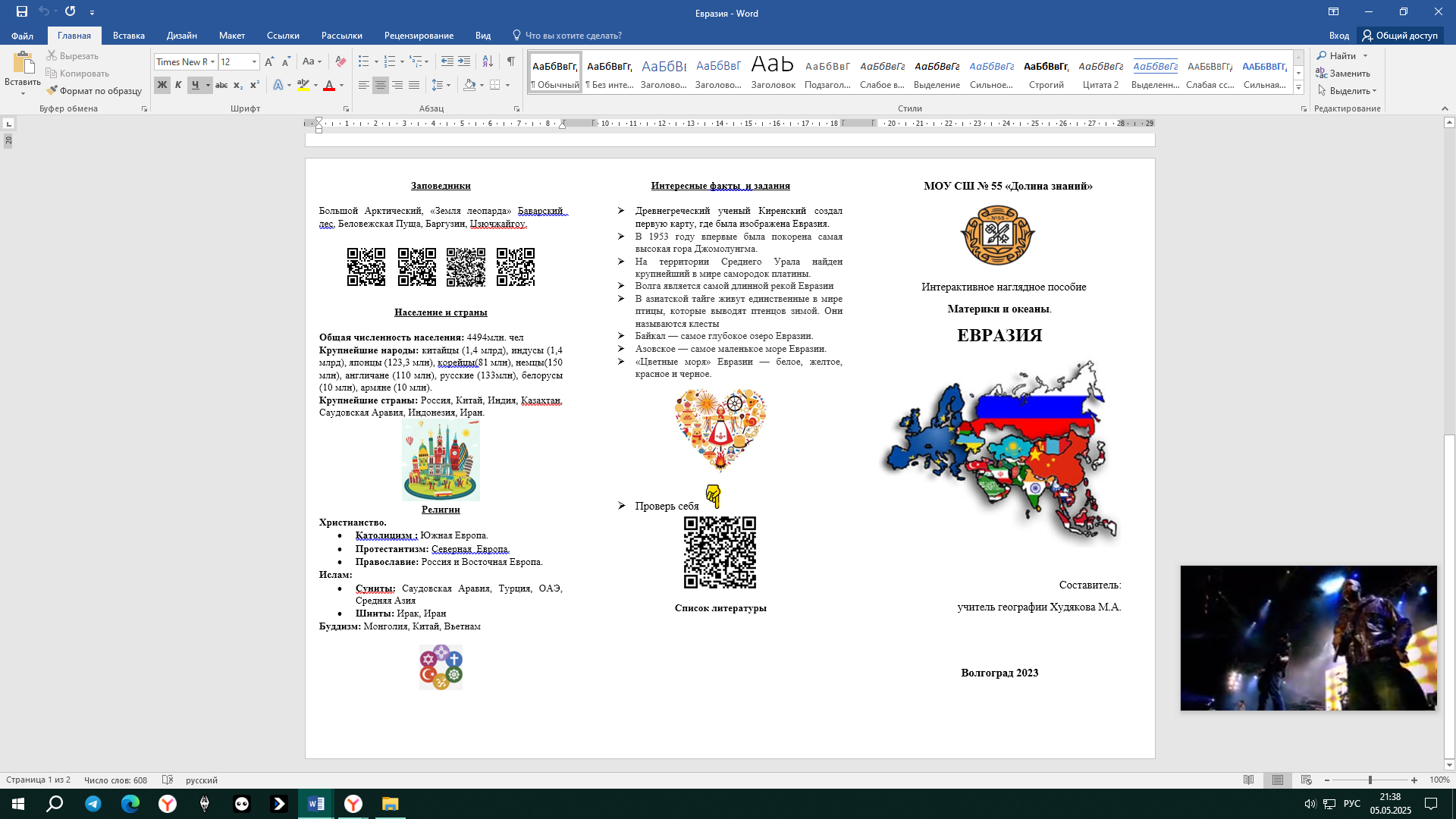Viewport: 1456px width, 819px height.
Task: Sort text alphabetically
Action: tap(488, 62)
